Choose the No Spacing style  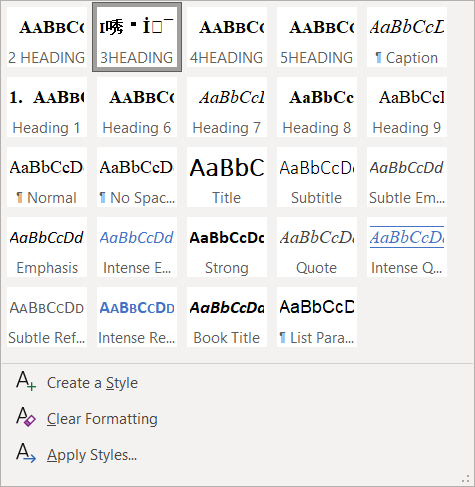click(x=137, y=177)
